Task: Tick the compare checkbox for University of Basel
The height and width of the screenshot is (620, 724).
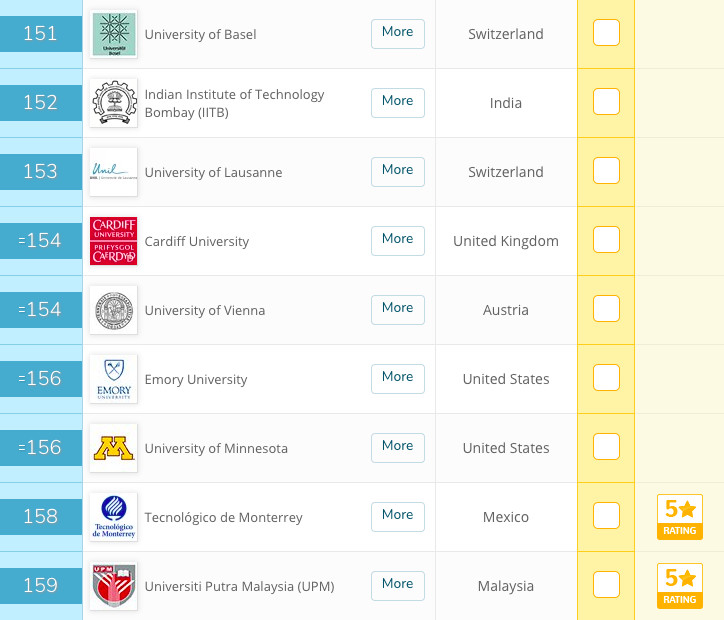Action: (x=606, y=33)
